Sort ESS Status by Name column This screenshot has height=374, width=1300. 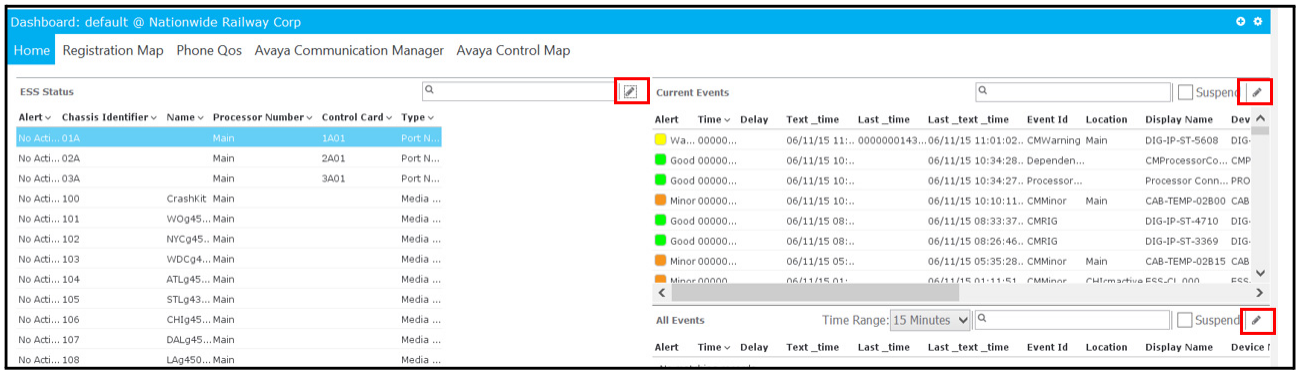tap(185, 117)
